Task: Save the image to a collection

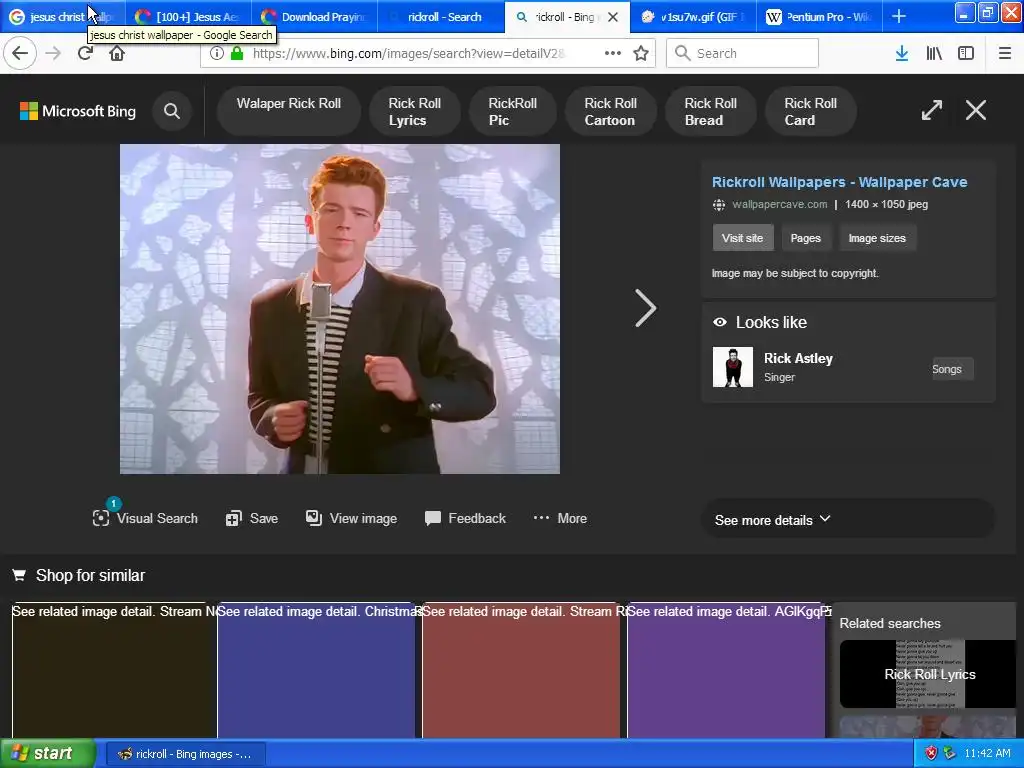Action: pos(251,519)
